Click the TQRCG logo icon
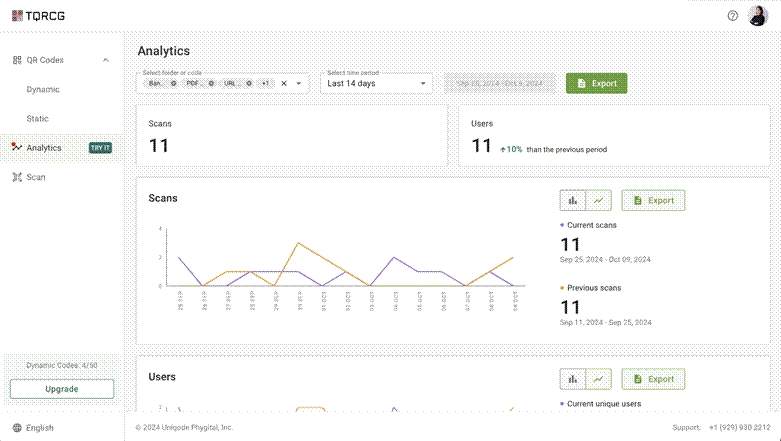Screen dimensions: 781x441 (17, 16)
